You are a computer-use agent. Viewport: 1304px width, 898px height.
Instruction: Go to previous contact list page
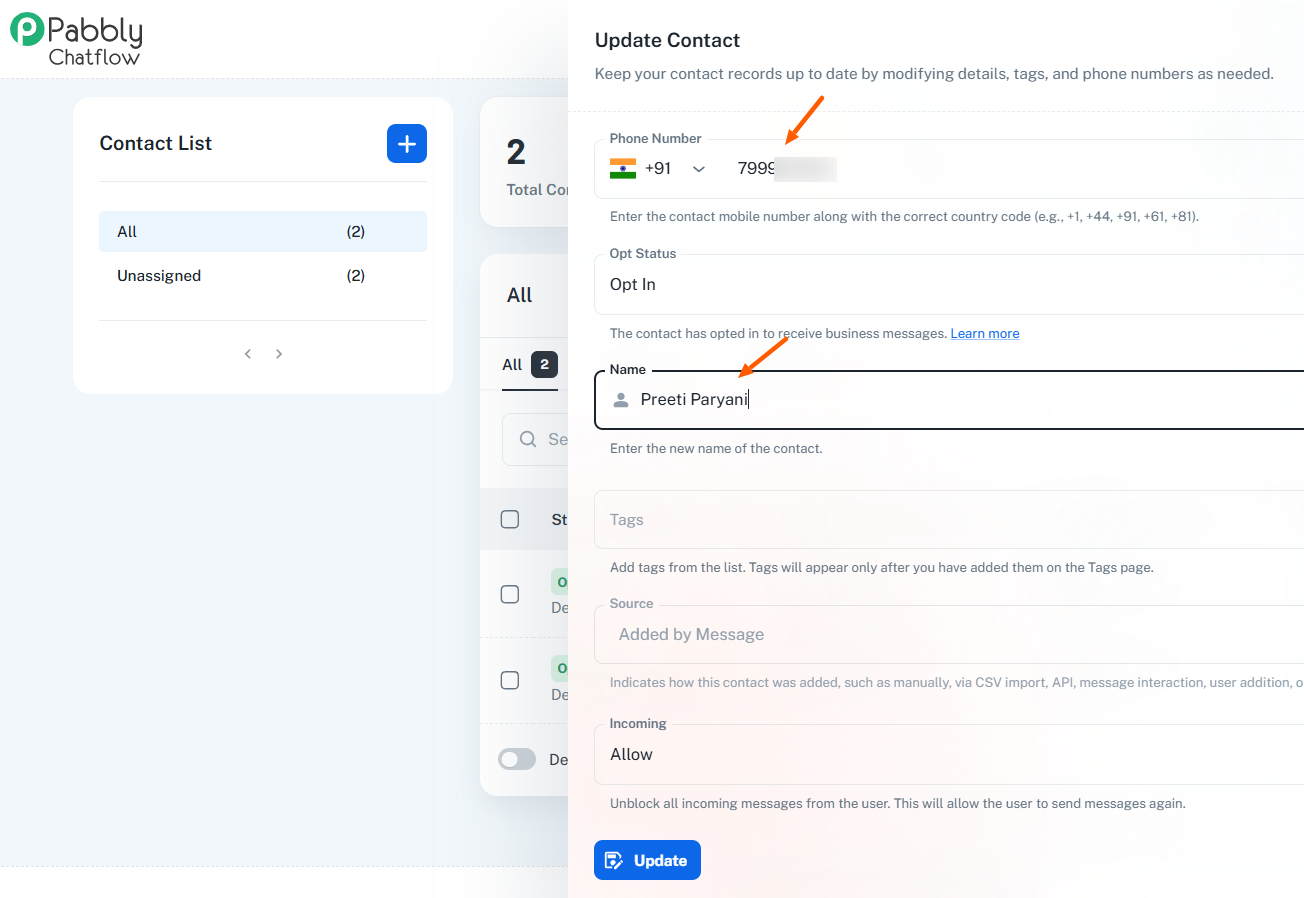248,354
